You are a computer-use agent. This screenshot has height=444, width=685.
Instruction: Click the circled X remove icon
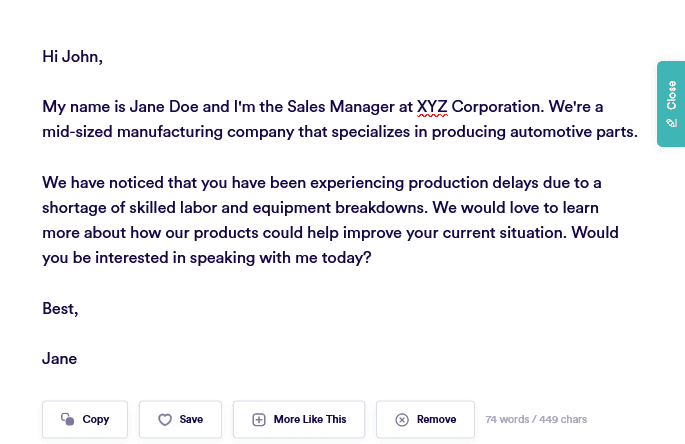402,420
